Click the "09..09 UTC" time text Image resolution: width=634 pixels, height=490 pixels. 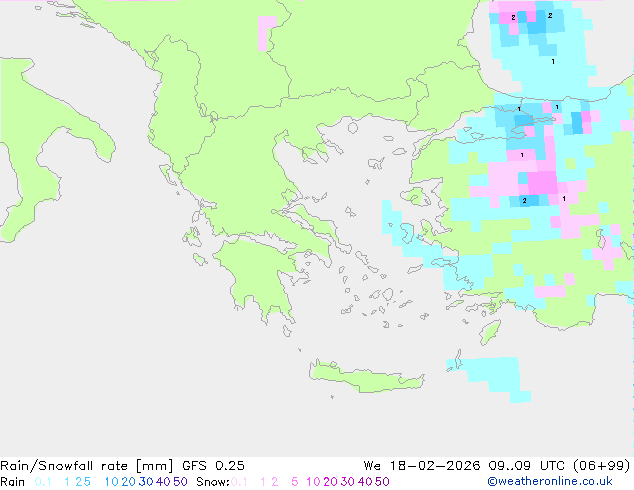click(527, 466)
